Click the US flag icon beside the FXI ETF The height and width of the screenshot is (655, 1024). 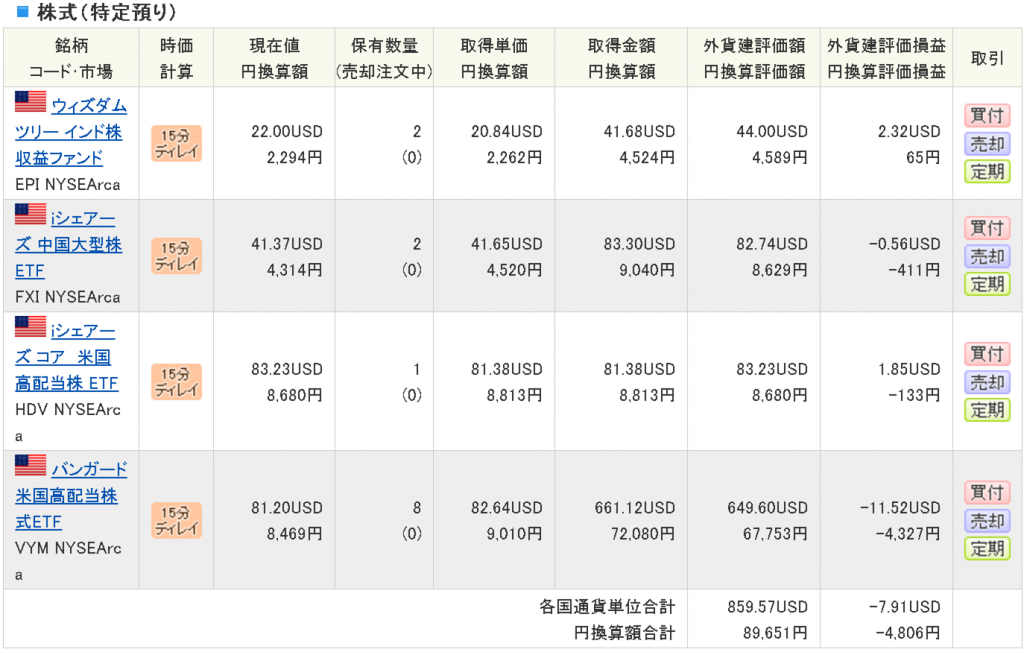(31, 215)
